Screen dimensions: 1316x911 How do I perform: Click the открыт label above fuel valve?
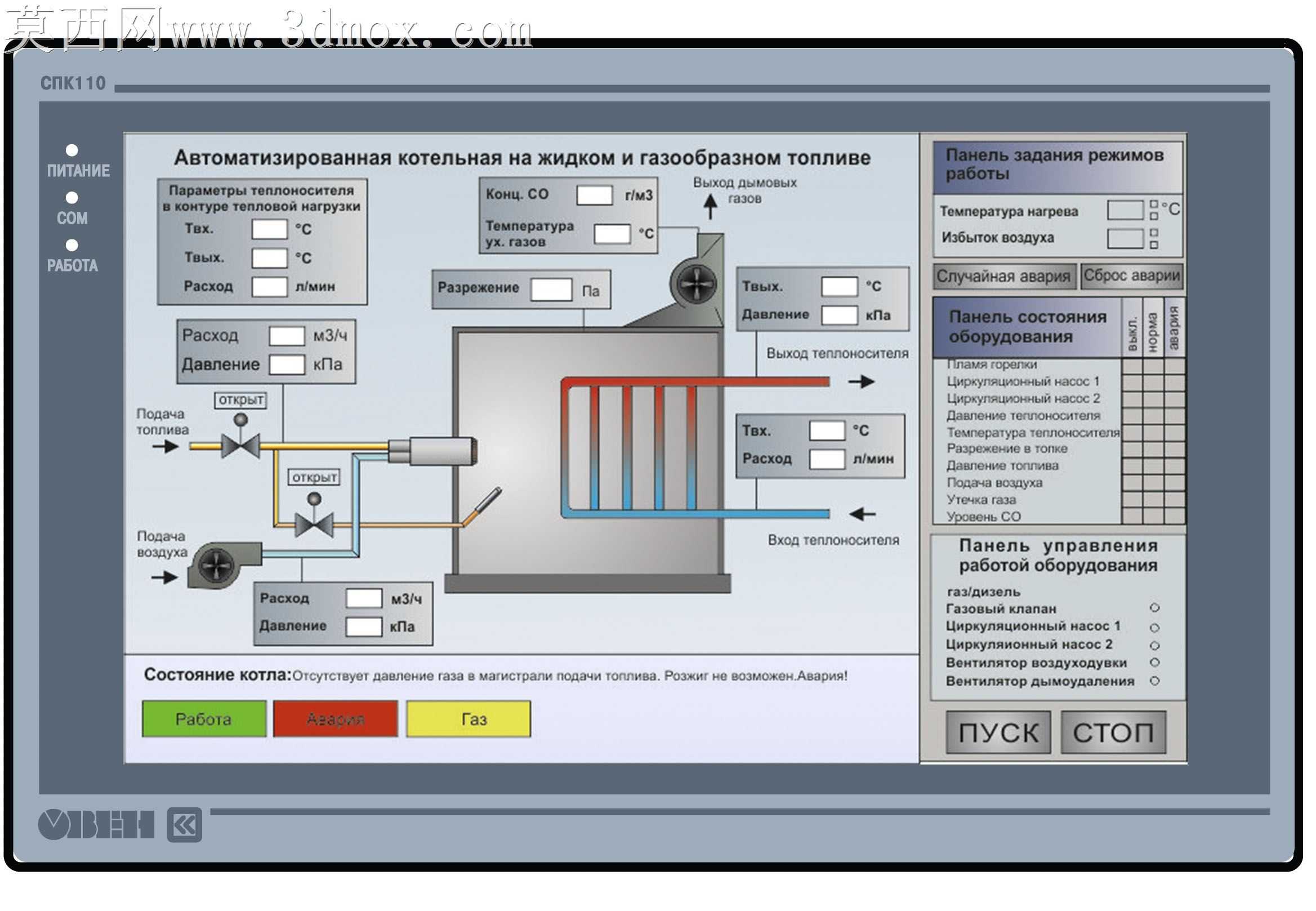coord(240,399)
